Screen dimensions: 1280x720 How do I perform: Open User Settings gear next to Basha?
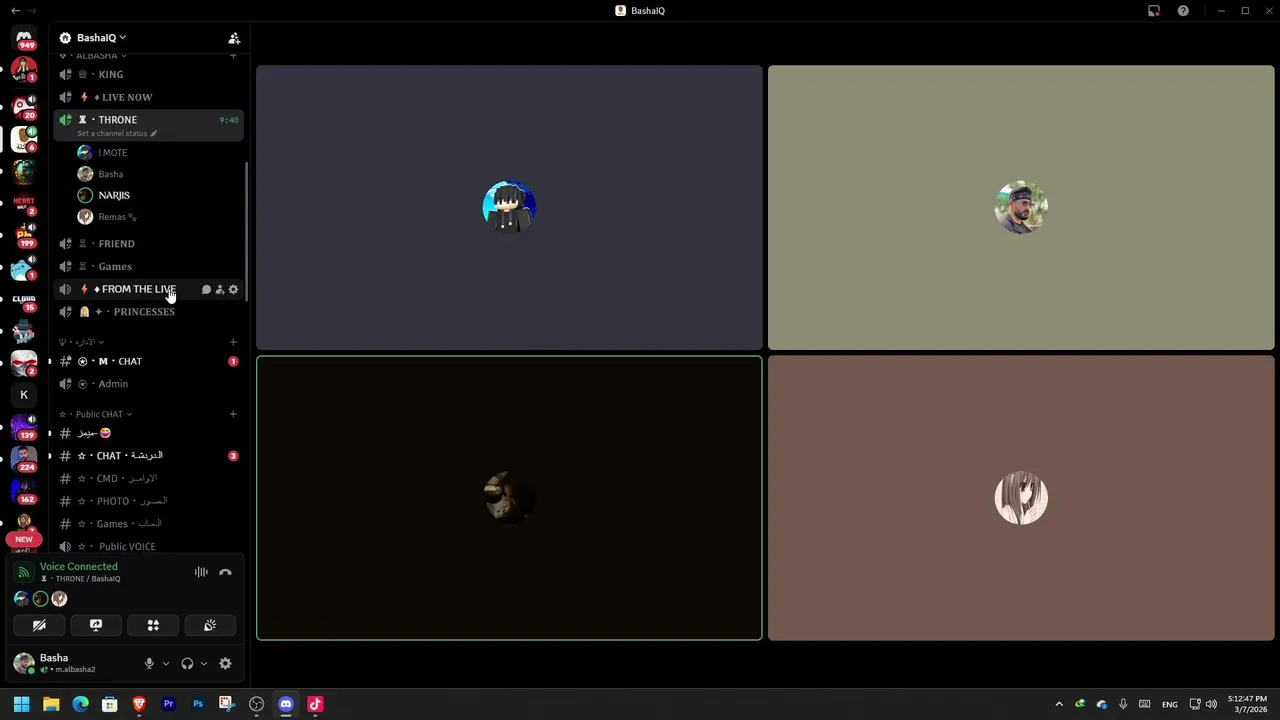click(225, 663)
